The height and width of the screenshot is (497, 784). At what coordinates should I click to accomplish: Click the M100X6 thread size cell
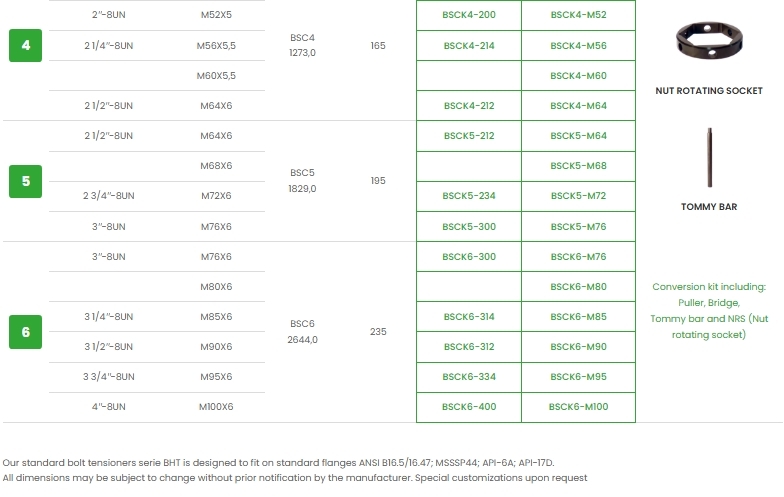click(x=215, y=407)
